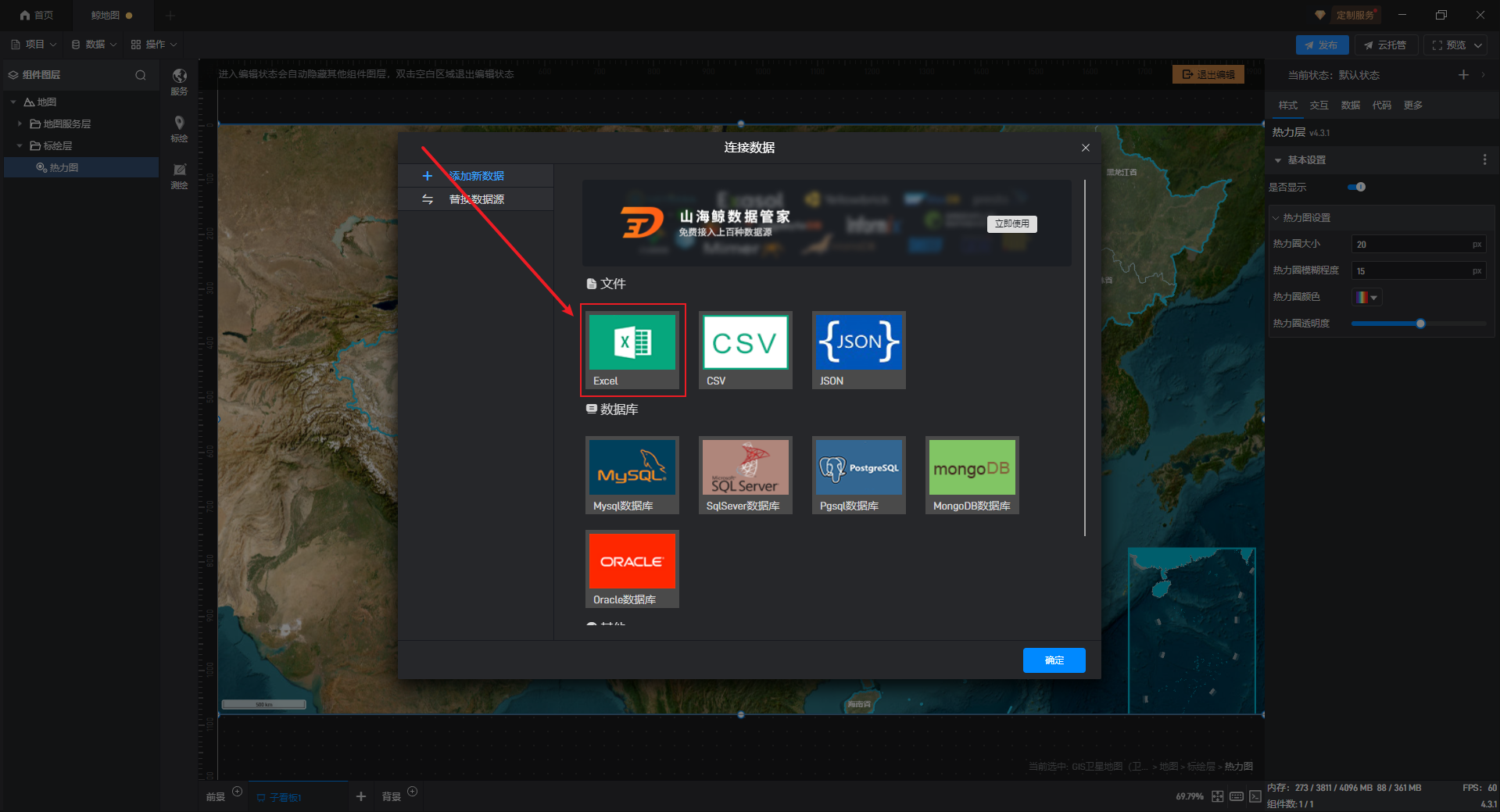Choose the JSON file data source
1500x812 pixels.
point(859,350)
